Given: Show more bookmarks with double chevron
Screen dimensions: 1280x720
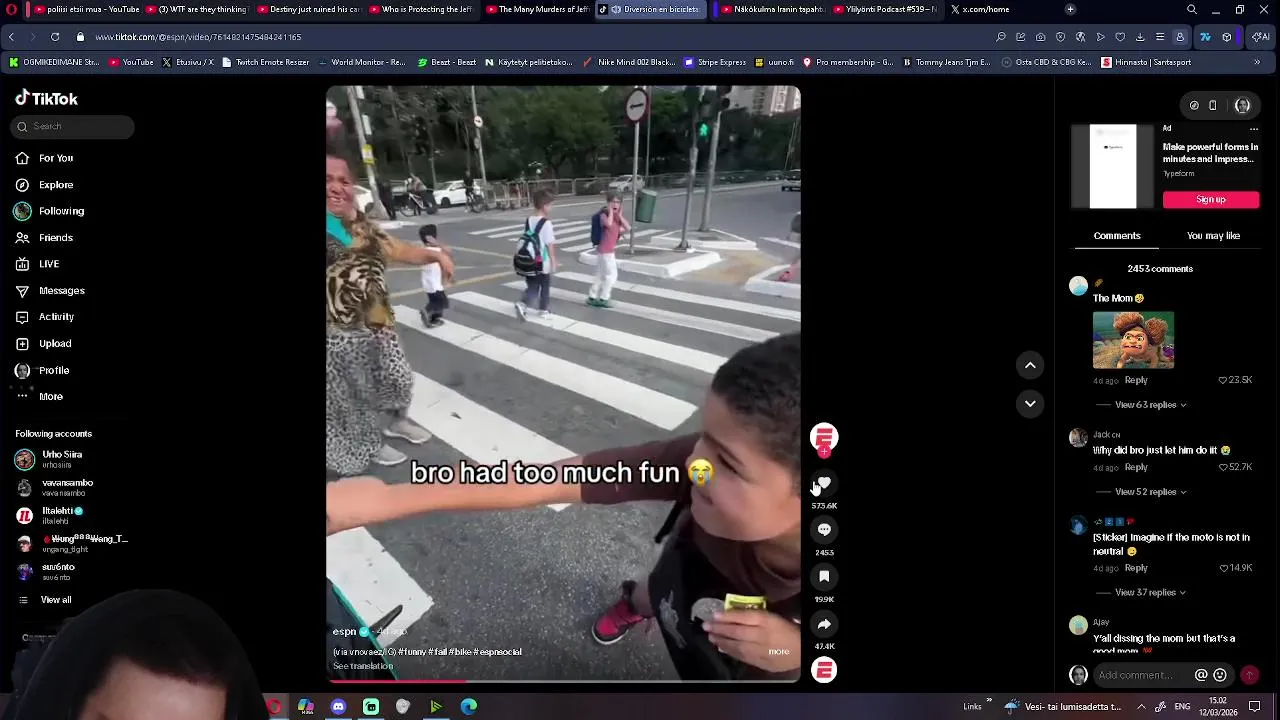Looking at the screenshot, I should click(1257, 62).
